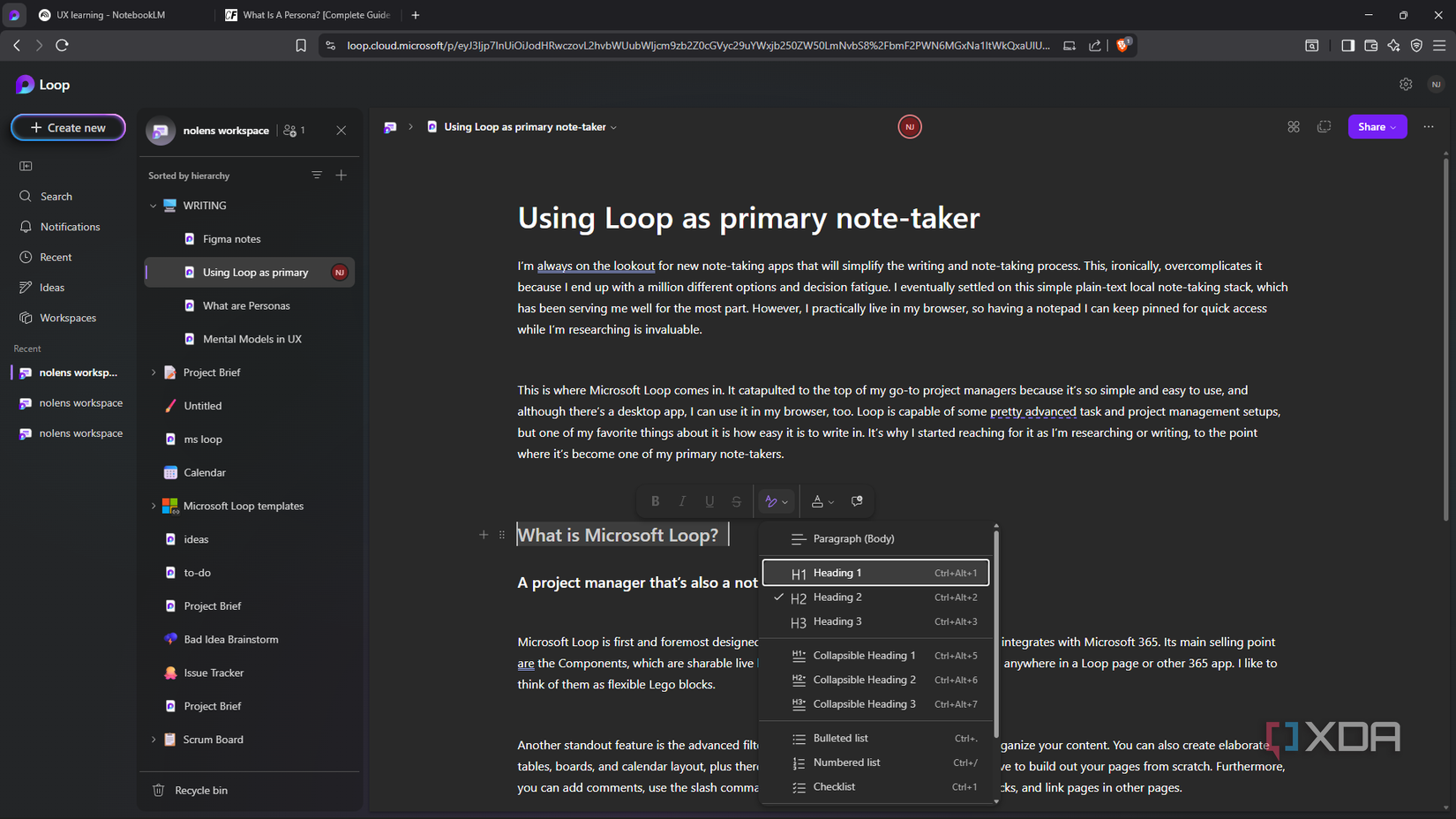Click the Create new button
The width and height of the screenshot is (1456, 819).
(x=68, y=127)
